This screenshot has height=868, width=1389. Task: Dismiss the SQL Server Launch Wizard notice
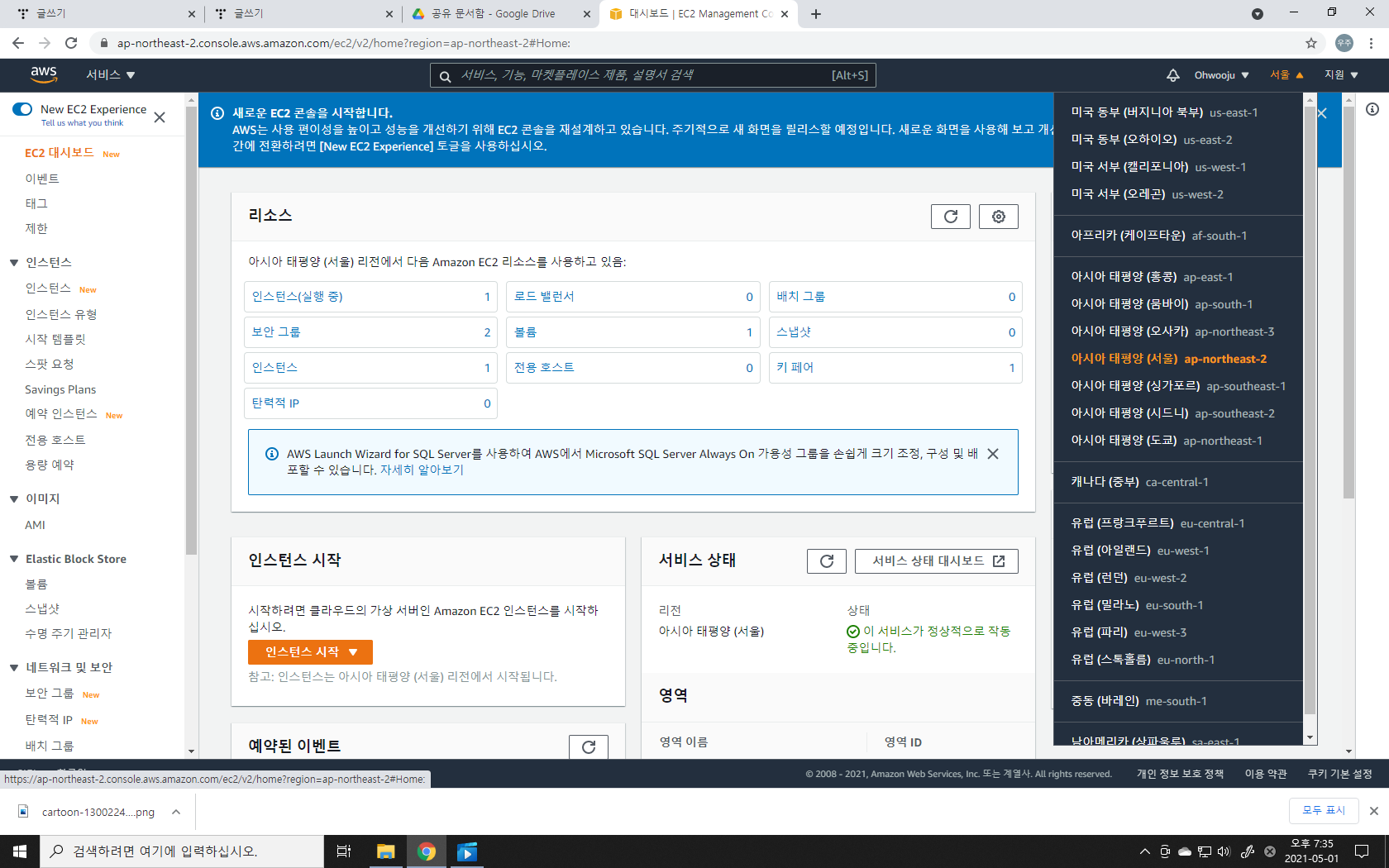click(x=993, y=454)
